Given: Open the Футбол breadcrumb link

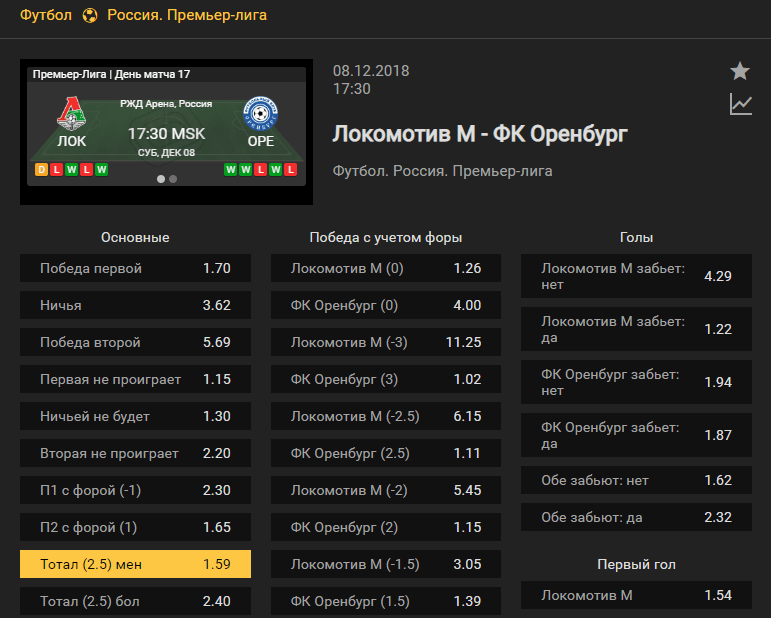Looking at the screenshot, I should (x=46, y=15).
